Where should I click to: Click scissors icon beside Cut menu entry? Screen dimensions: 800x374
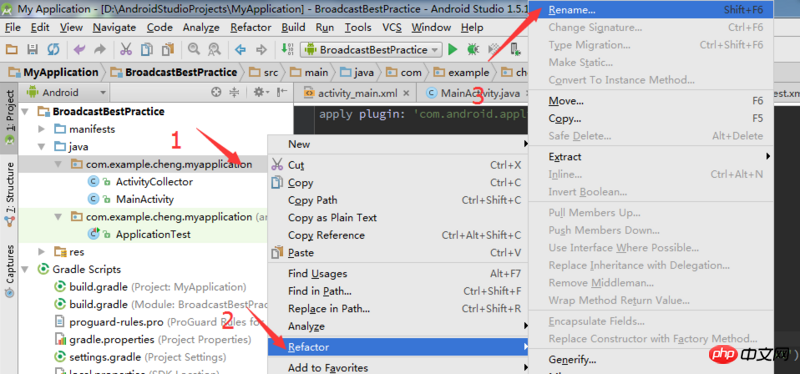[277, 165]
